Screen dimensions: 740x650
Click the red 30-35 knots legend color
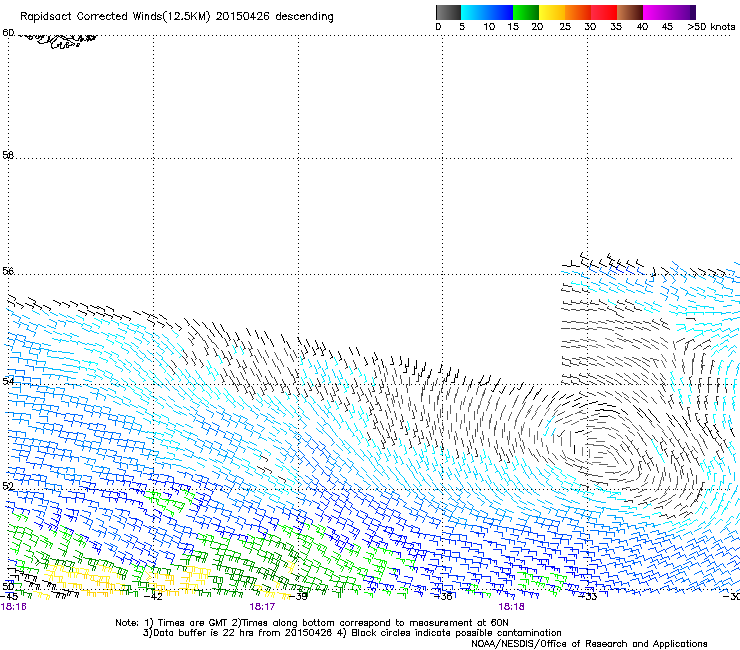[604, 12]
